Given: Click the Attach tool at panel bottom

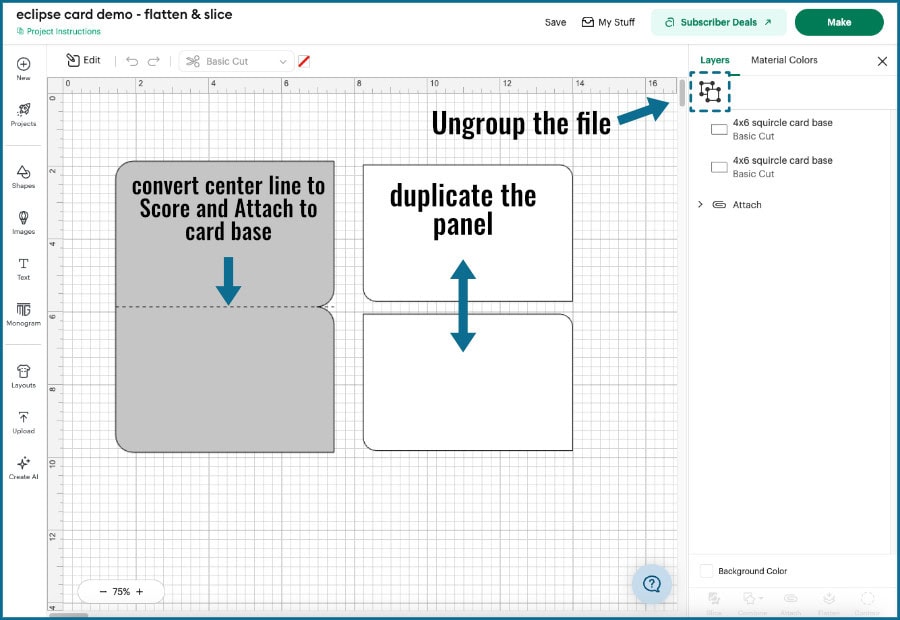Looking at the screenshot, I should pyautogui.click(x=790, y=599).
